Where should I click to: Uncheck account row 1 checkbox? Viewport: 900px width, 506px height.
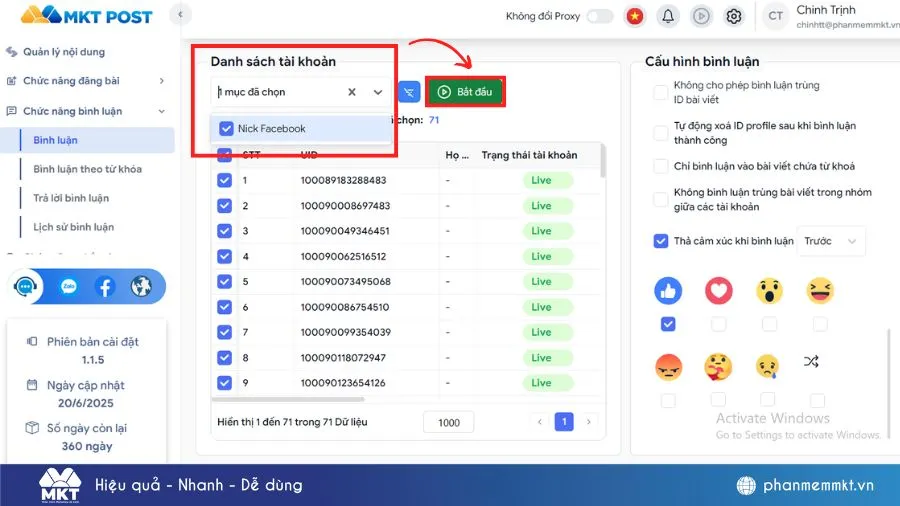(224, 180)
